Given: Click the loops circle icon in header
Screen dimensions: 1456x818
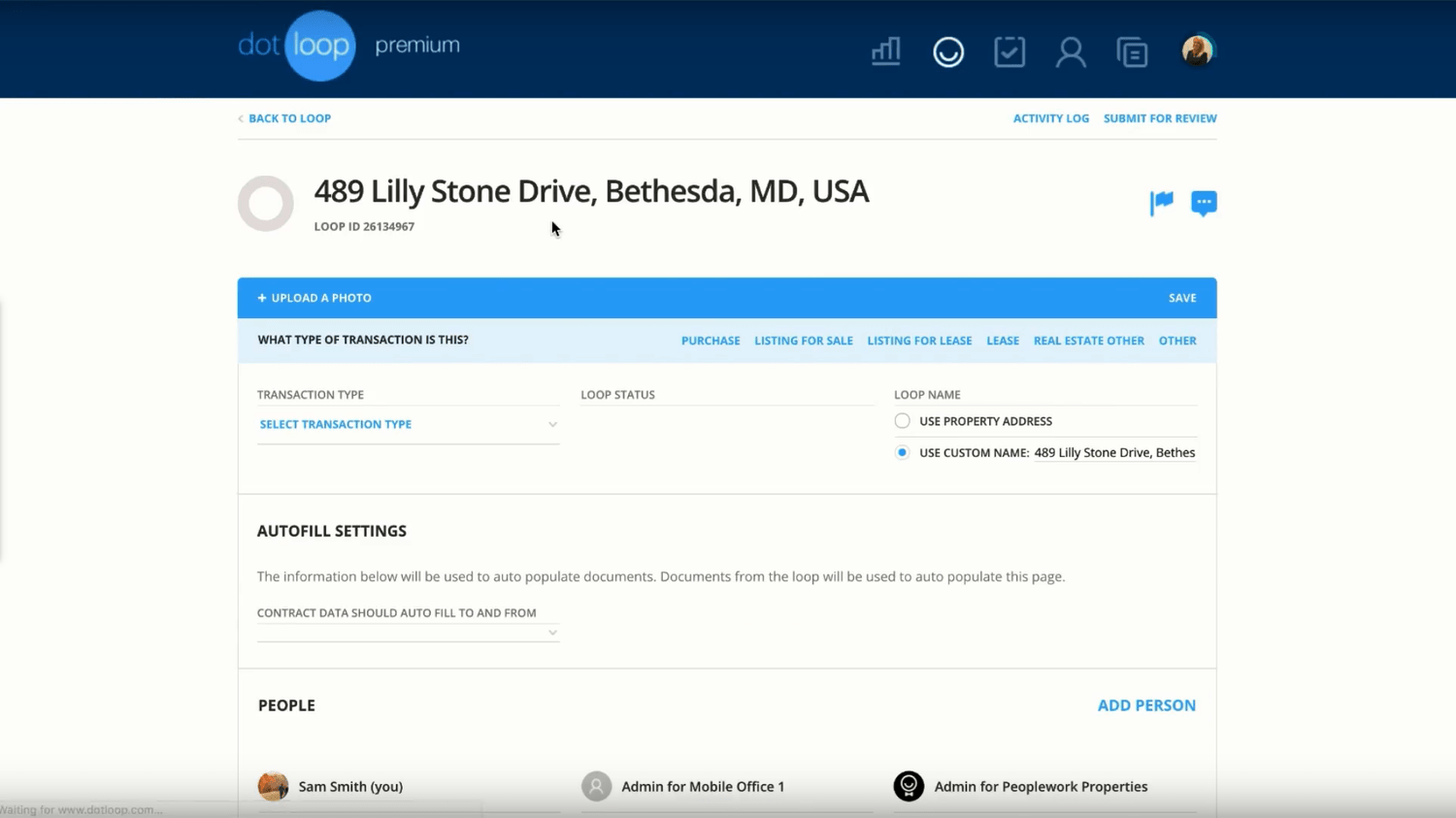Looking at the screenshot, I should 947,51.
